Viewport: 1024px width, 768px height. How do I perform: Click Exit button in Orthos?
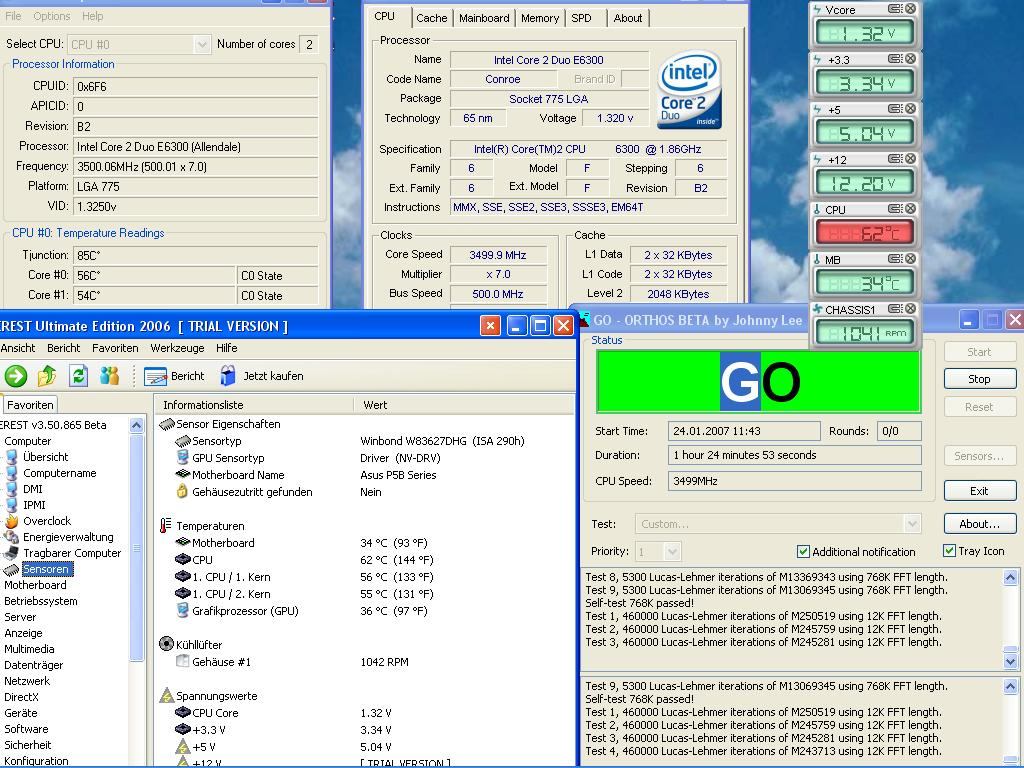979,490
